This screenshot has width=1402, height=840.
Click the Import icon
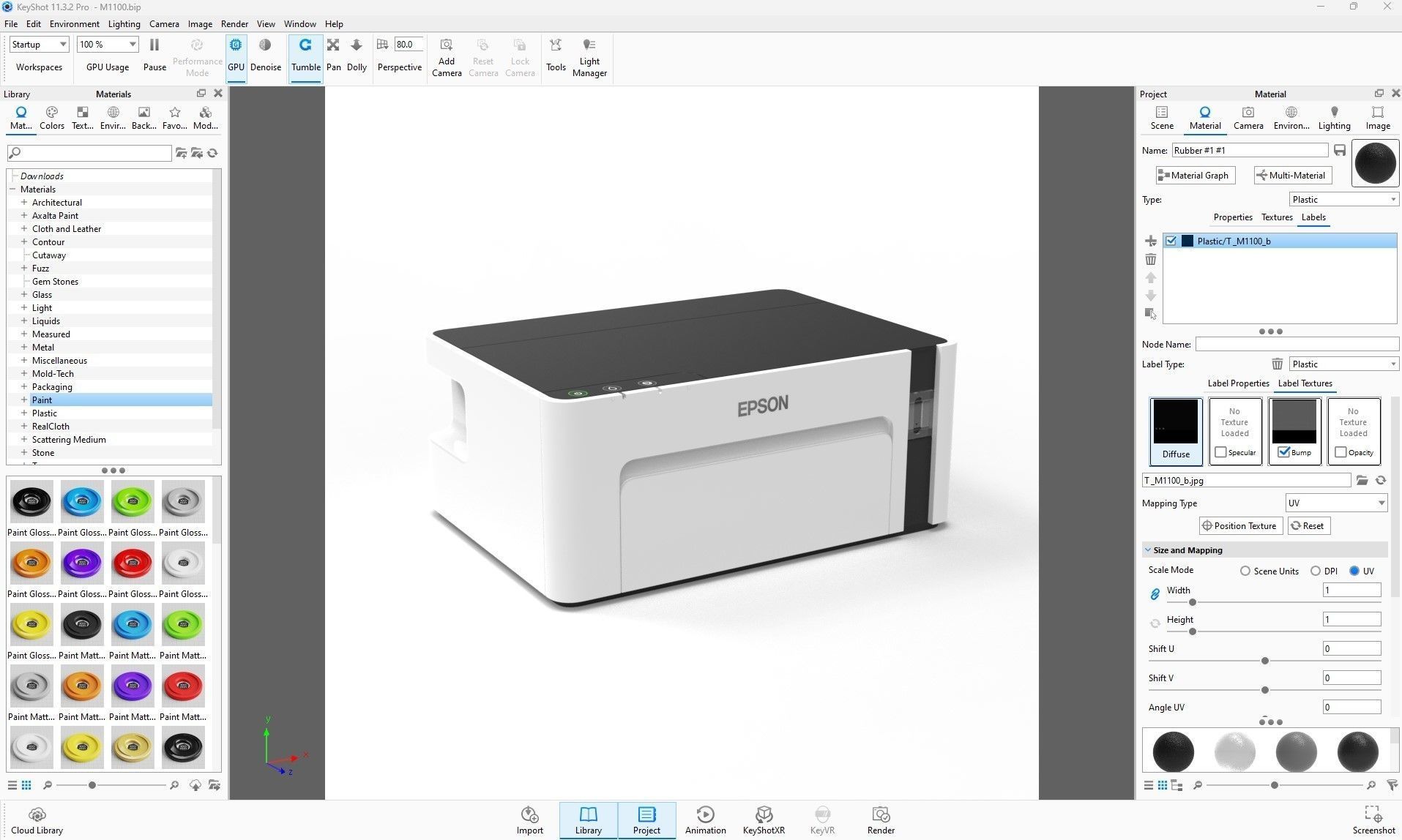529,820
